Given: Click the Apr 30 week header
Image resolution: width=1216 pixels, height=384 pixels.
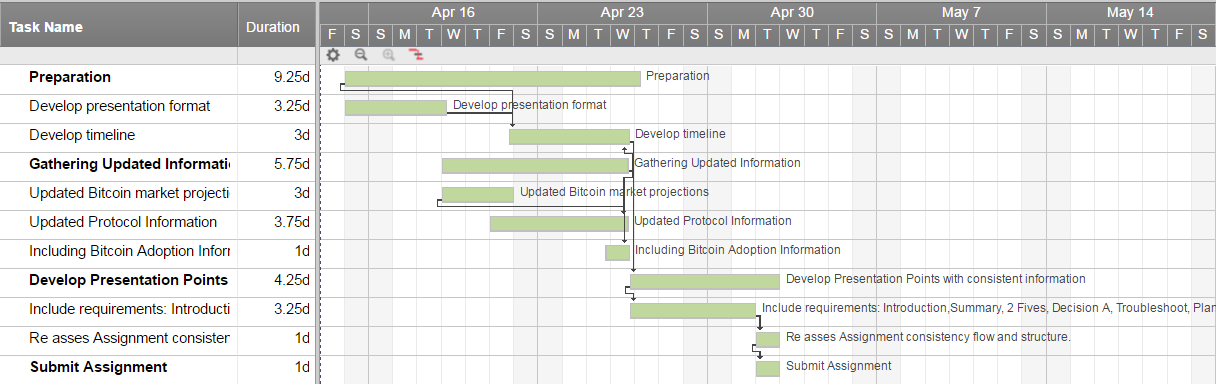Looking at the screenshot, I should click(x=792, y=13).
